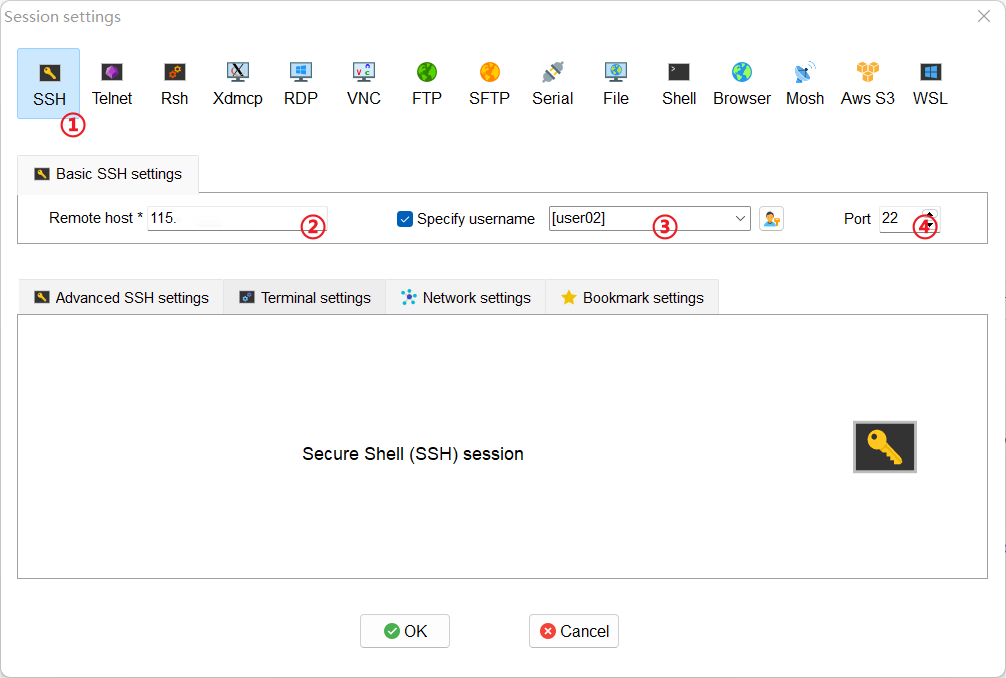Image resolution: width=1006 pixels, height=678 pixels.
Task: Open the Advanced SSH settings tab
Action: coord(121,298)
